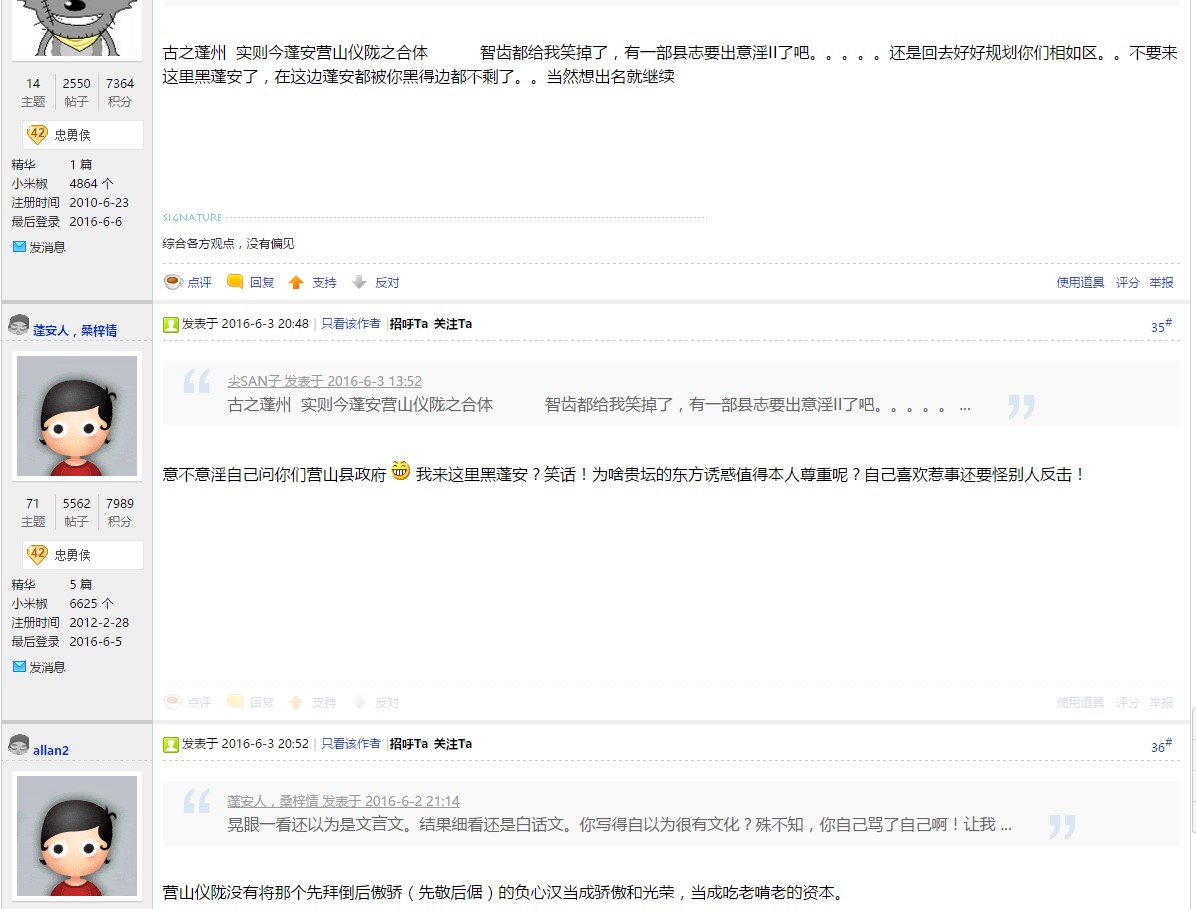
Task: Open username link 蓬安人，桑梓情
Action: [75, 330]
